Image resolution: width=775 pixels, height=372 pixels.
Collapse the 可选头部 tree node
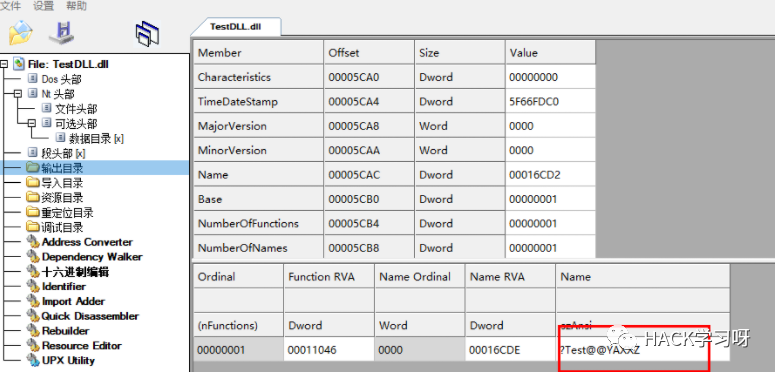pyautogui.click(x=32, y=123)
